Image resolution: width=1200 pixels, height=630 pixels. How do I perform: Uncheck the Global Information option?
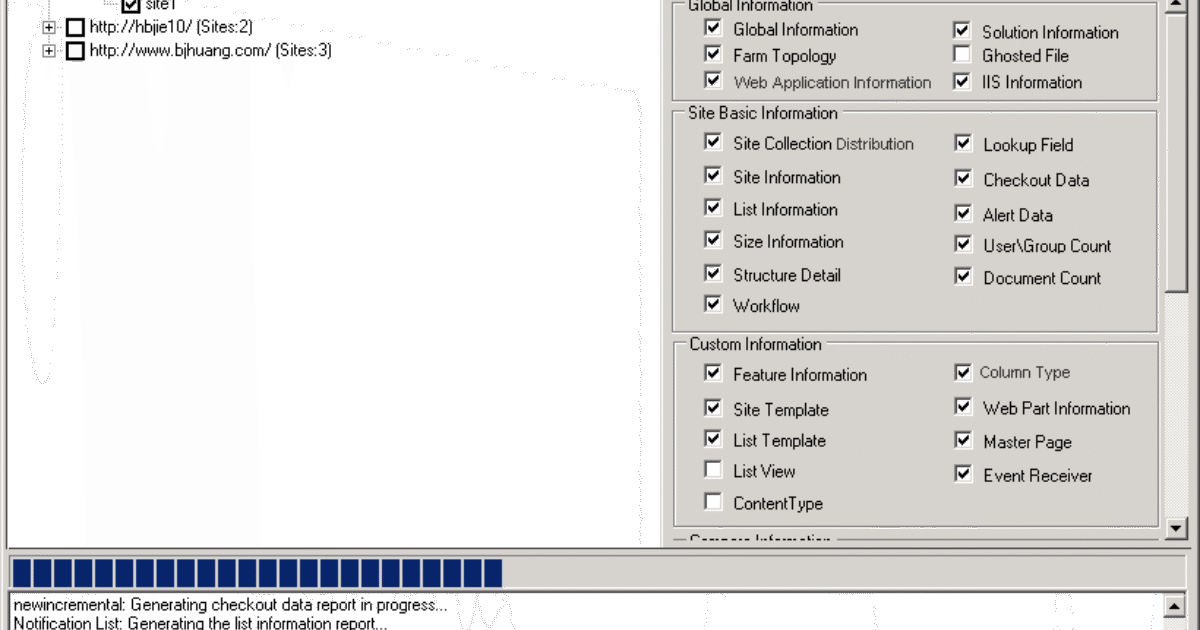[x=713, y=28]
